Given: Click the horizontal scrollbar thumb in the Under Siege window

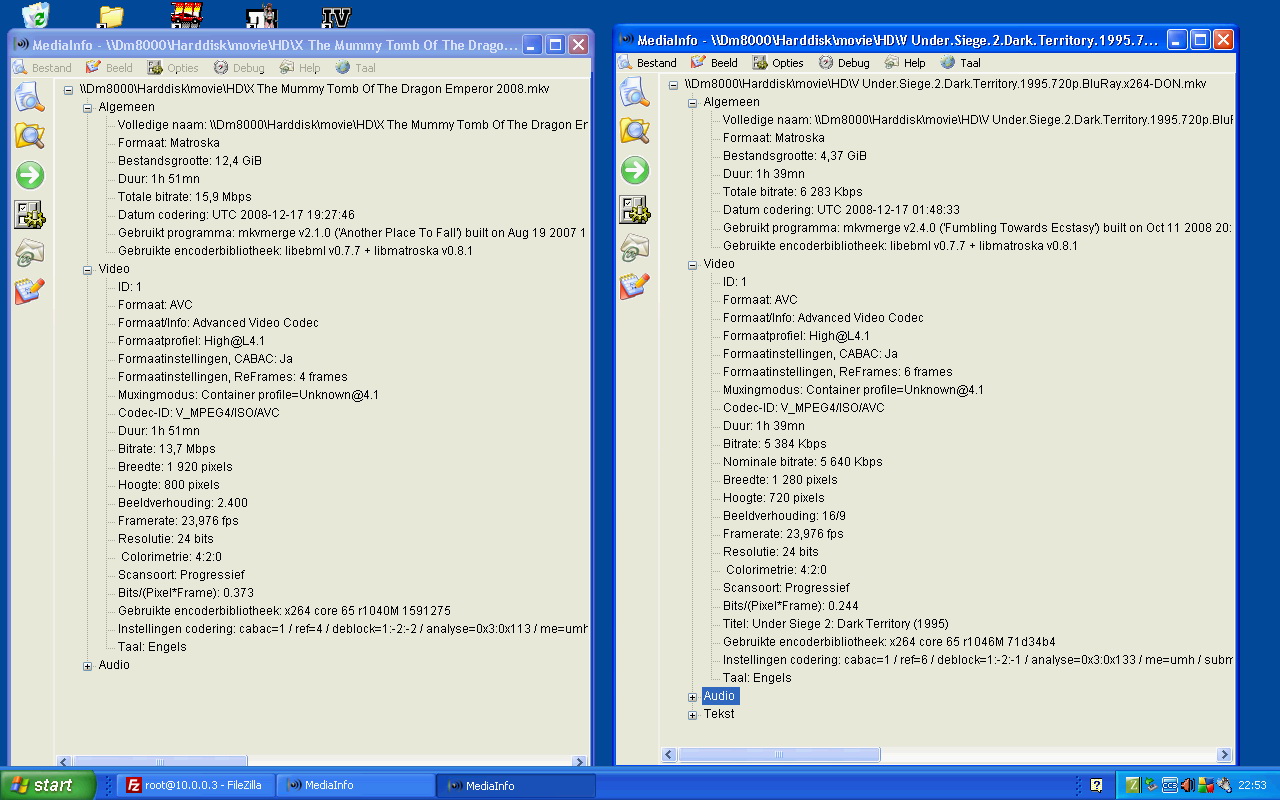Looking at the screenshot, I should point(779,755).
